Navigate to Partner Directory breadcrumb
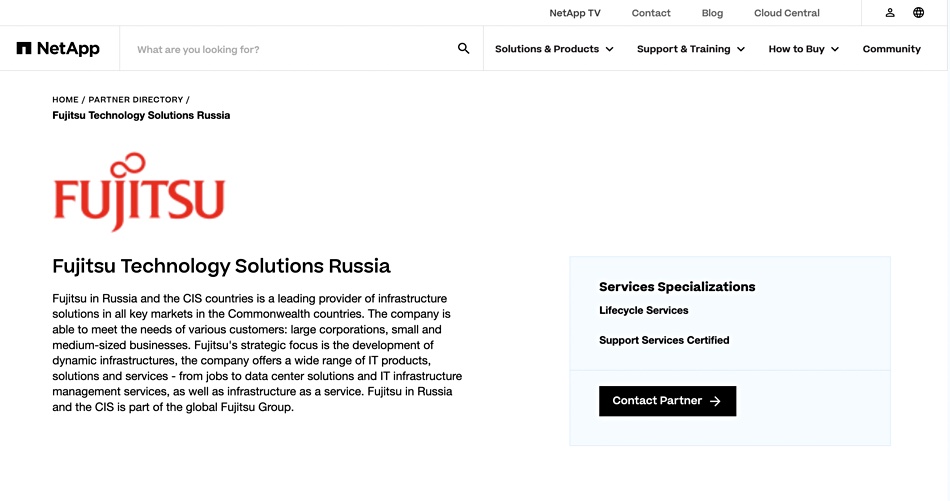This screenshot has width=950, height=501. click(136, 99)
